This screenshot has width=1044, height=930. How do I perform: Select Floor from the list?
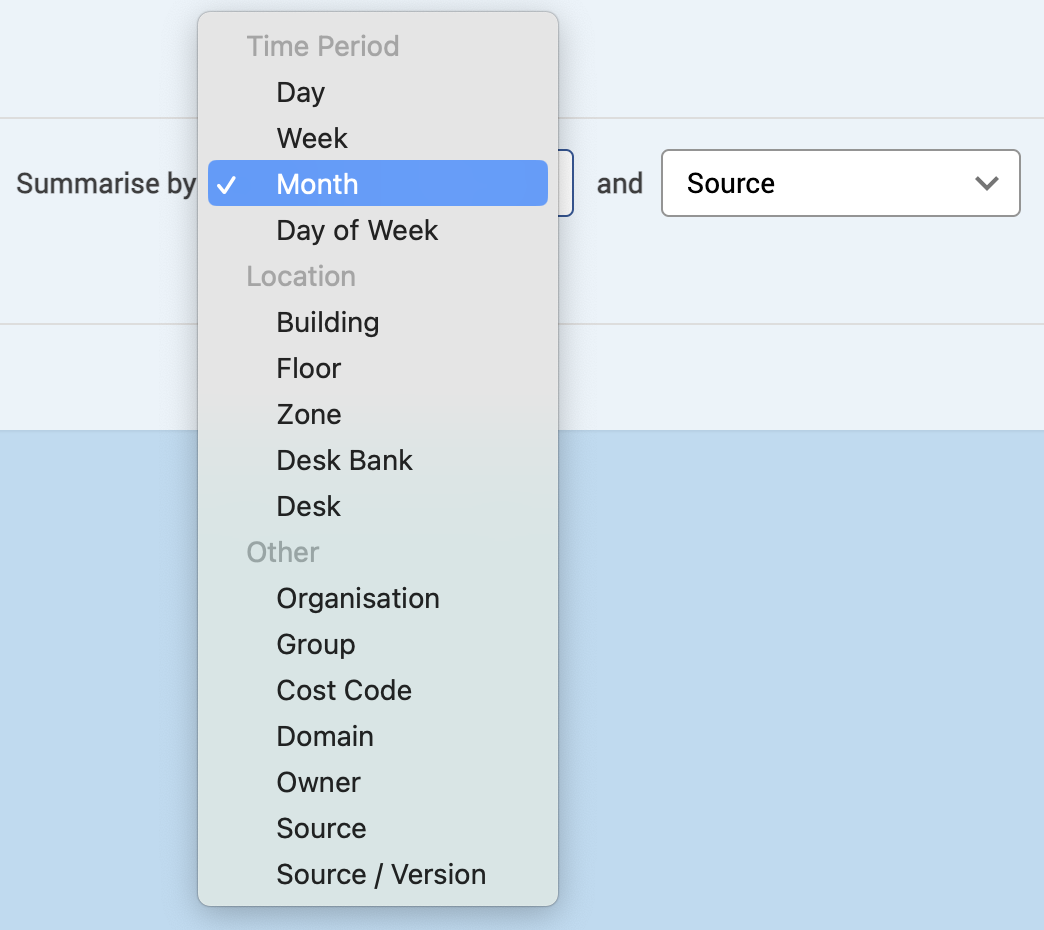(x=309, y=368)
